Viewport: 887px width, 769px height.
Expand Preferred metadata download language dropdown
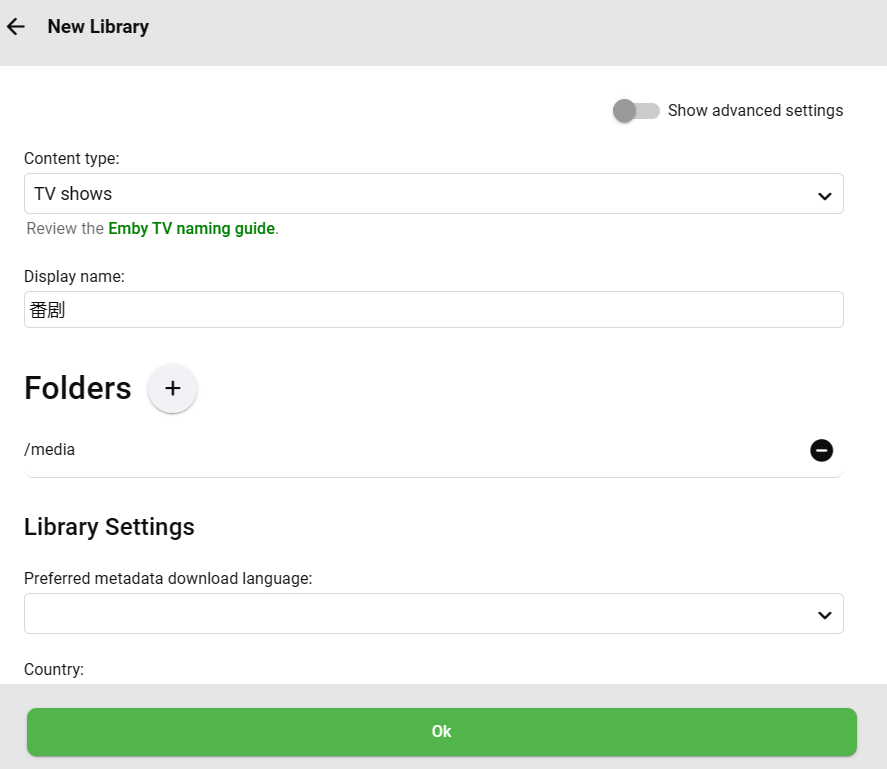click(420, 614)
